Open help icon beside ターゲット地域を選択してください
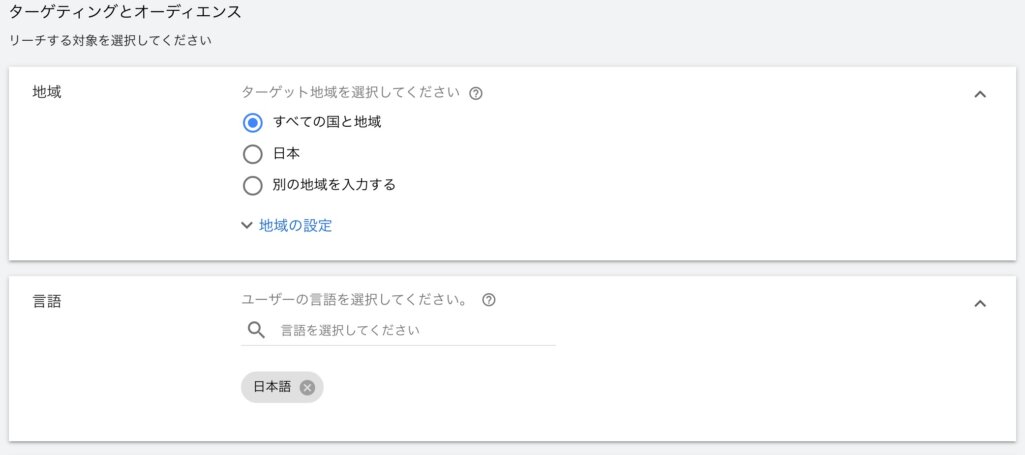This screenshot has width=1025, height=455. point(476,93)
